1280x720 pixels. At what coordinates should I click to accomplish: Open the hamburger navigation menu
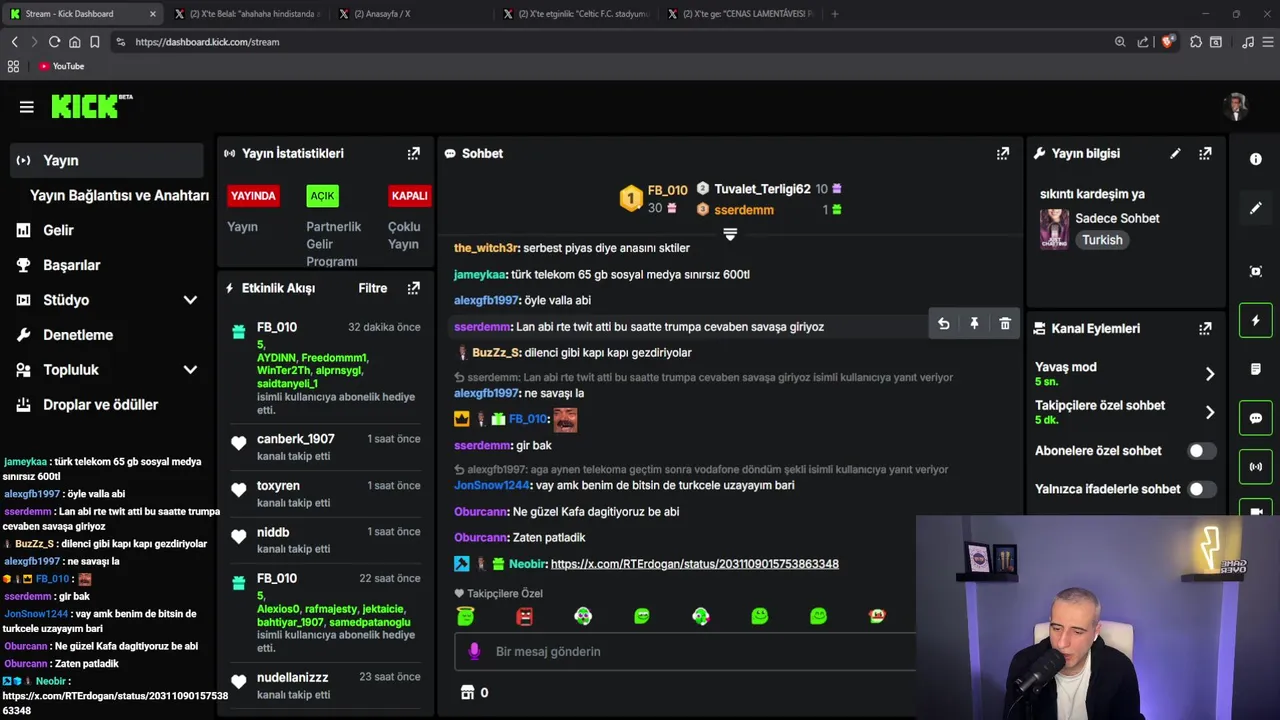coord(27,107)
